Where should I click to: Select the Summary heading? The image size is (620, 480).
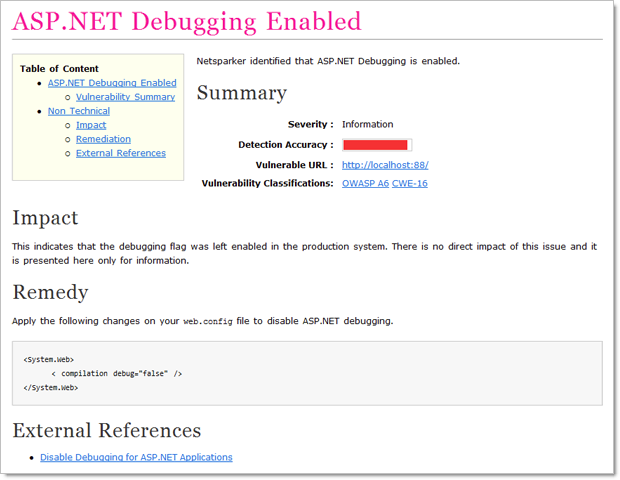click(x=242, y=93)
